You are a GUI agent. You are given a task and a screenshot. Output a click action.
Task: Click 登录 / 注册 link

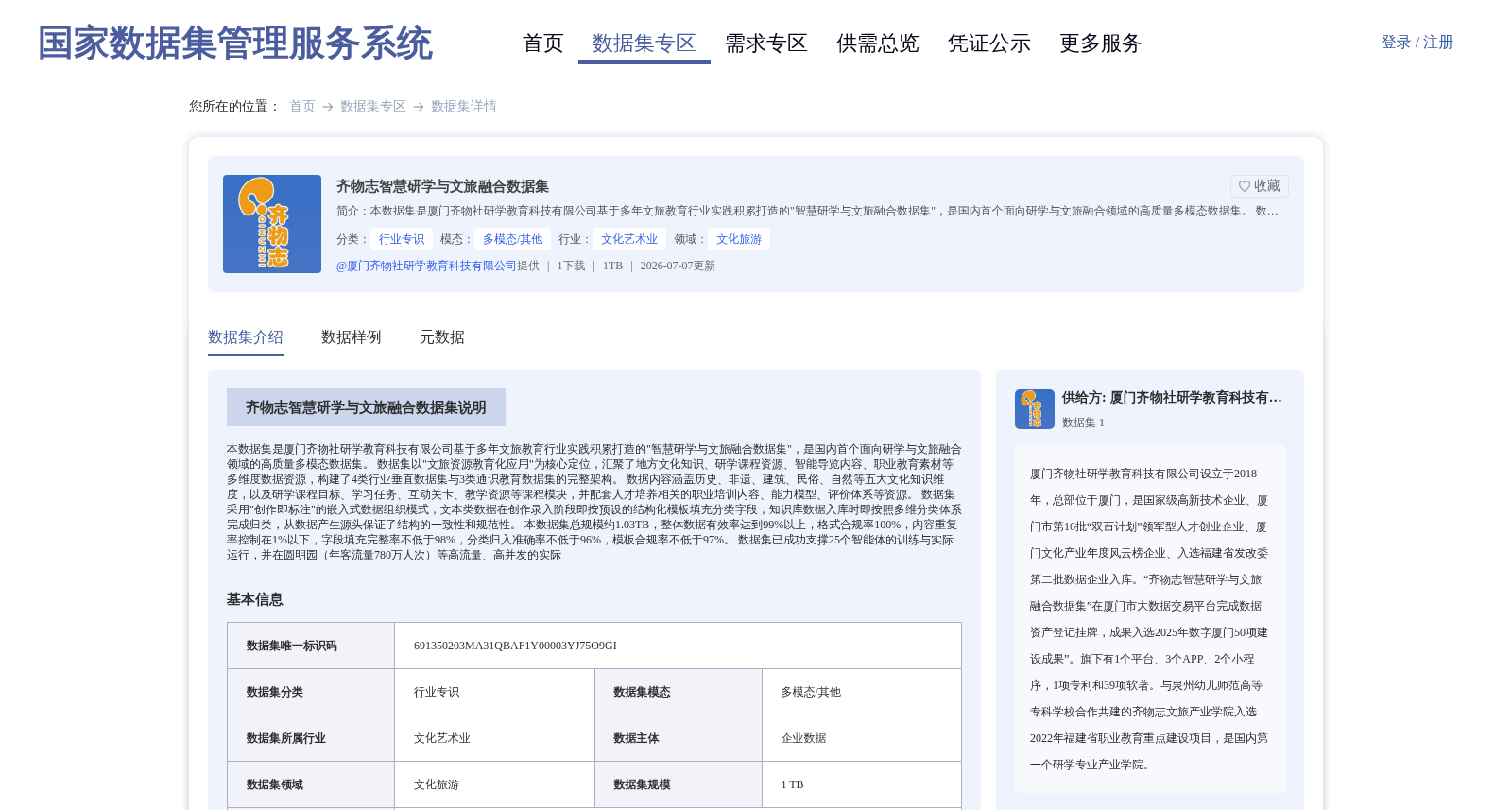(x=1417, y=43)
